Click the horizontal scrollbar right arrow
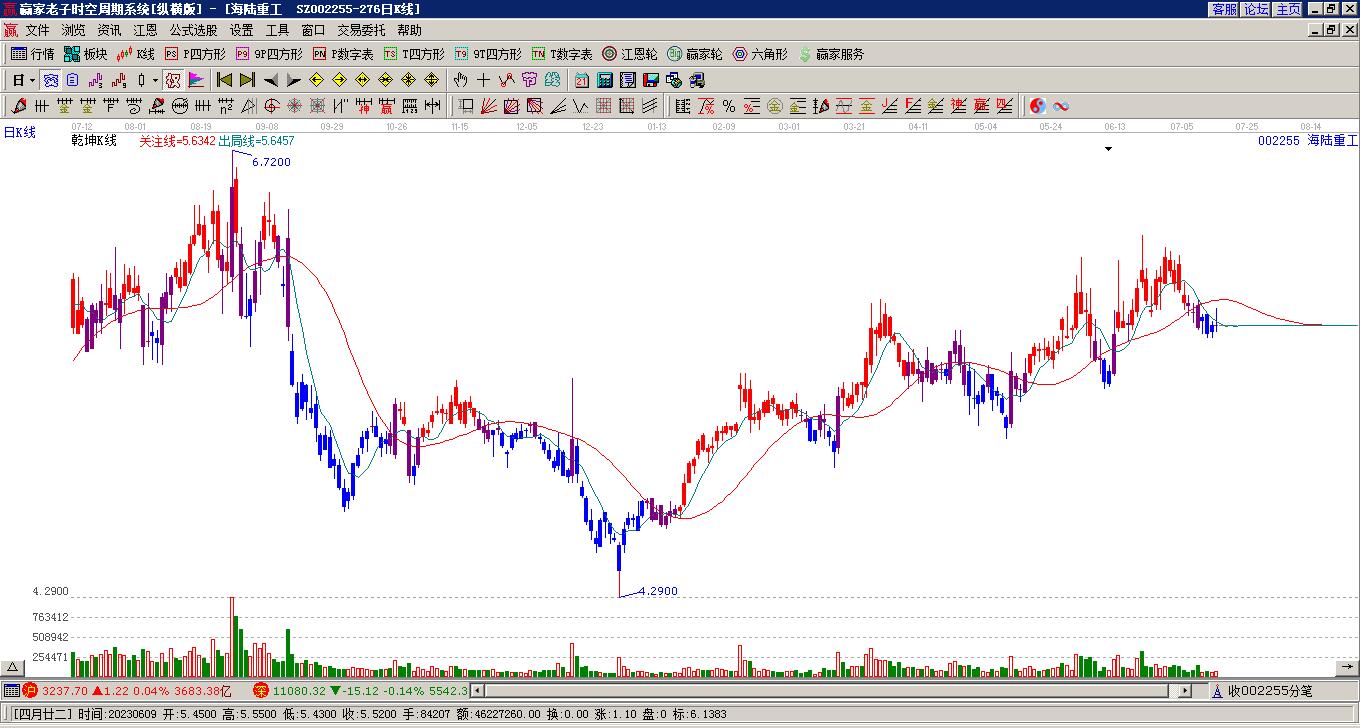Screen dimensions: 1360x728 click(1185, 690)
